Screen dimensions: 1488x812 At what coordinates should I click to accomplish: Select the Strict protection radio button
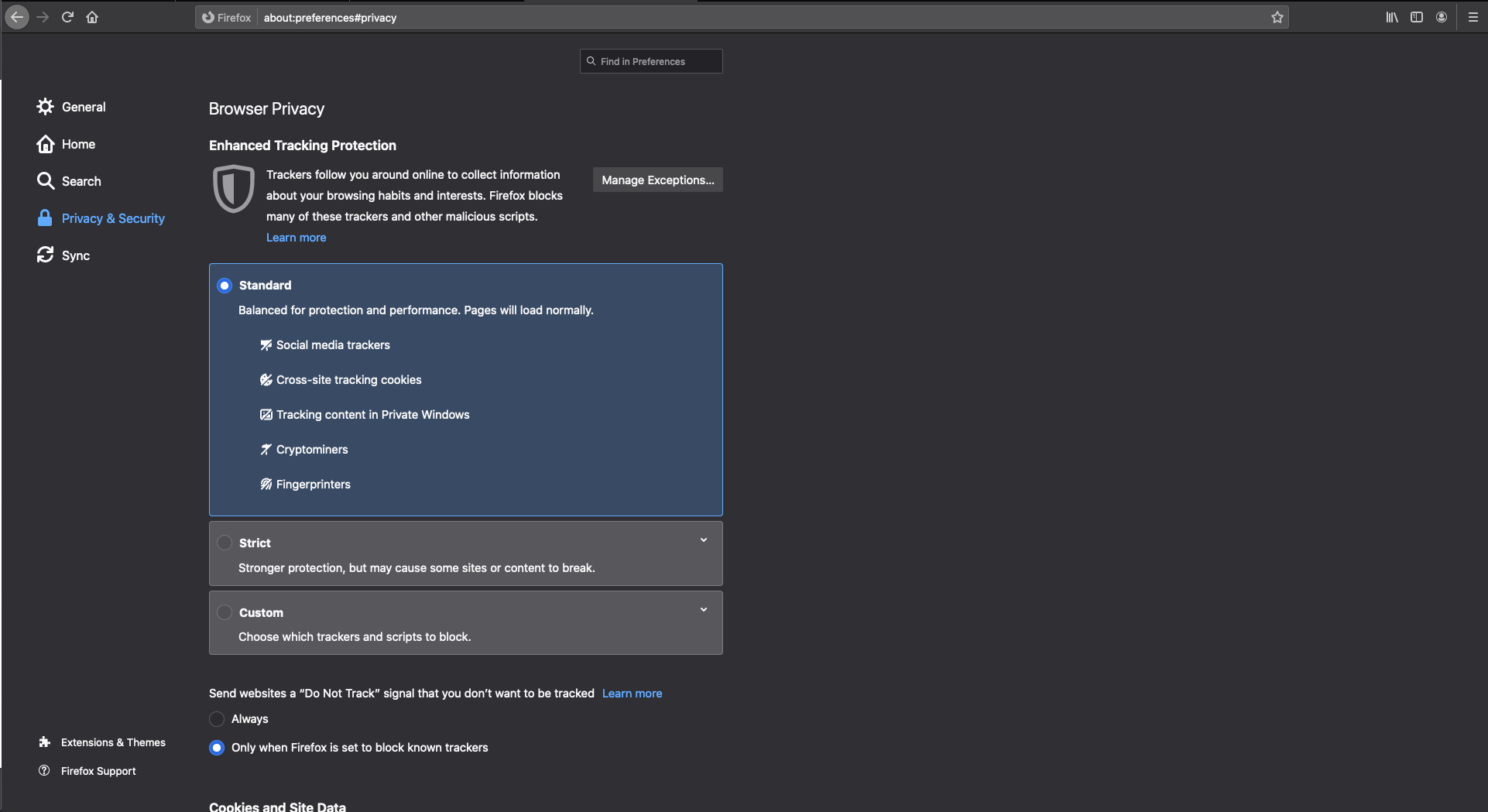(225, 543)
